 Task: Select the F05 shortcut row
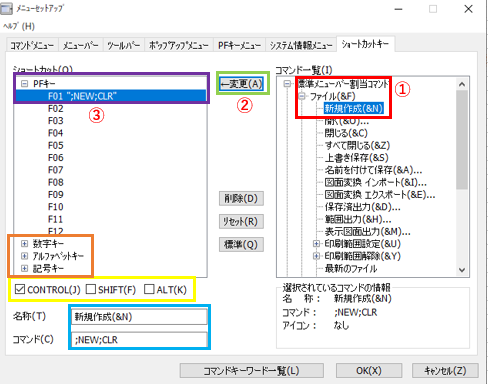tap(56, 146)
